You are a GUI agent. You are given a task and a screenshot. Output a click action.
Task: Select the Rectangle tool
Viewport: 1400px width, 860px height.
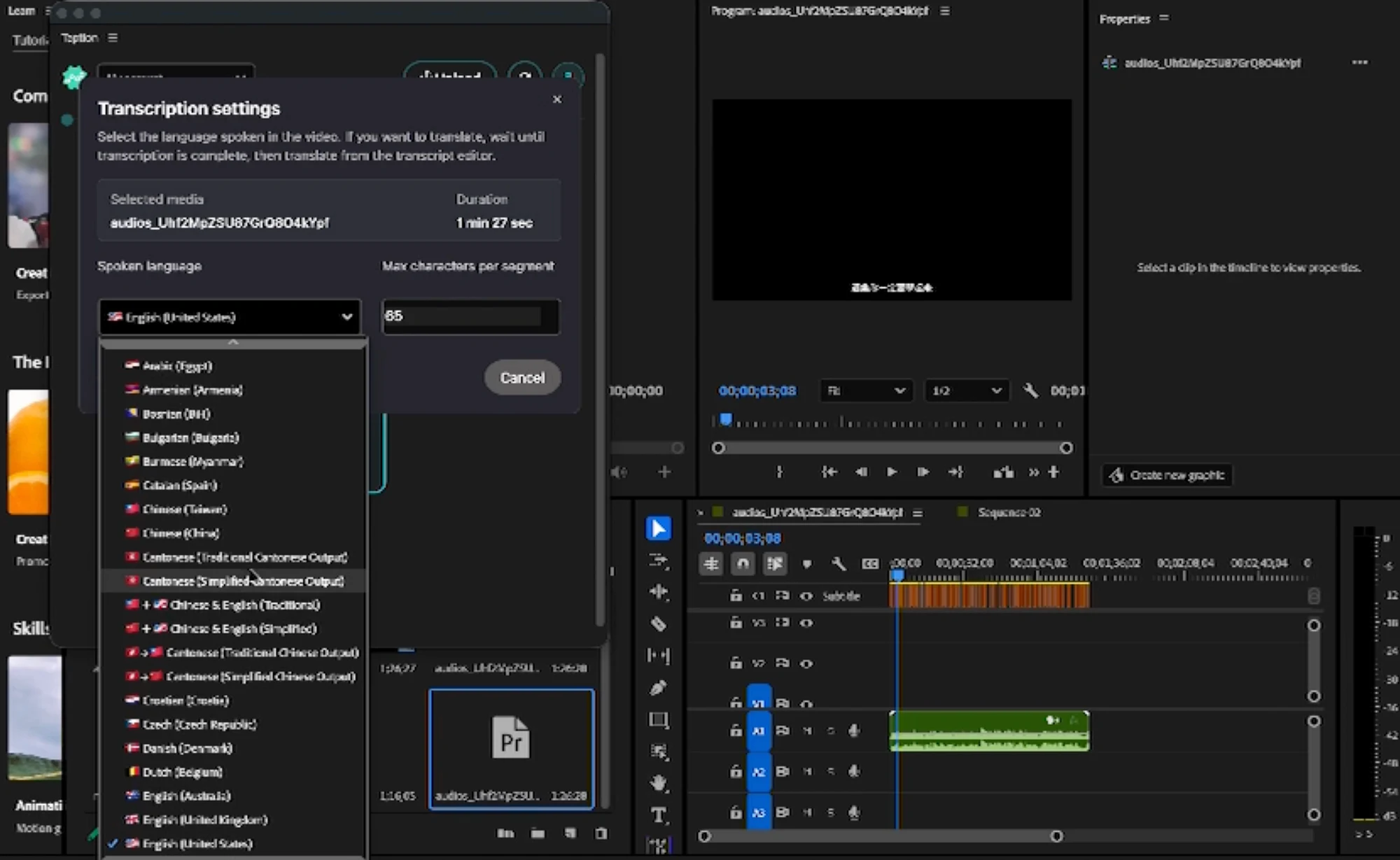(x=658, y=720)
